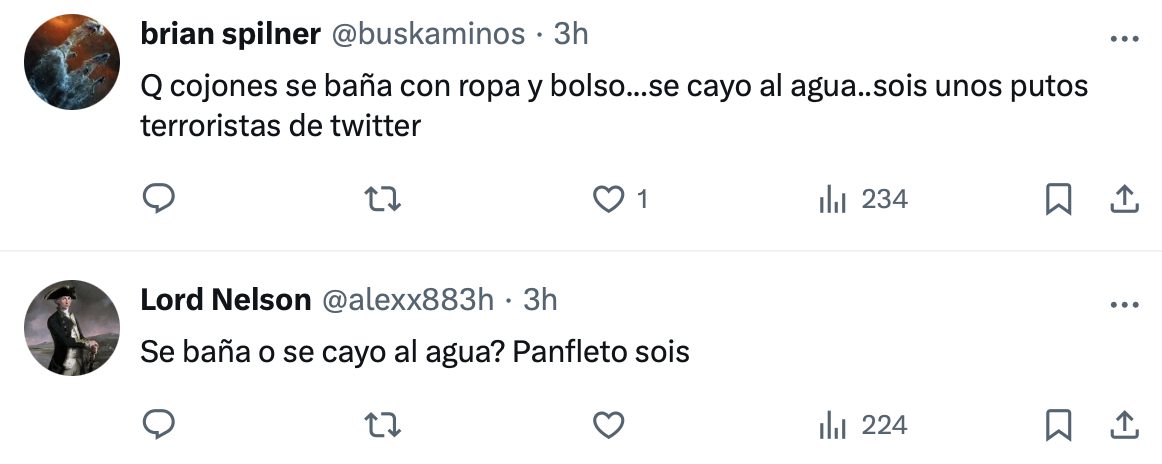Visit brian spilner's display name link

pyautogui.click(x=230, y=34)
